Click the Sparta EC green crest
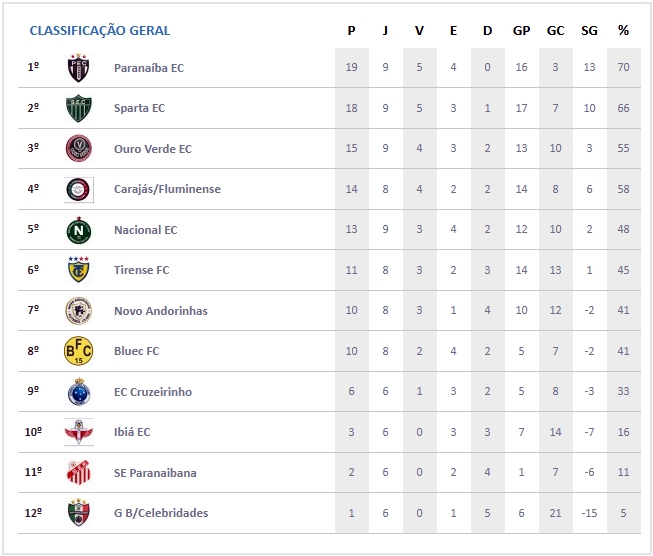653x556 pixels. point(79,108)
